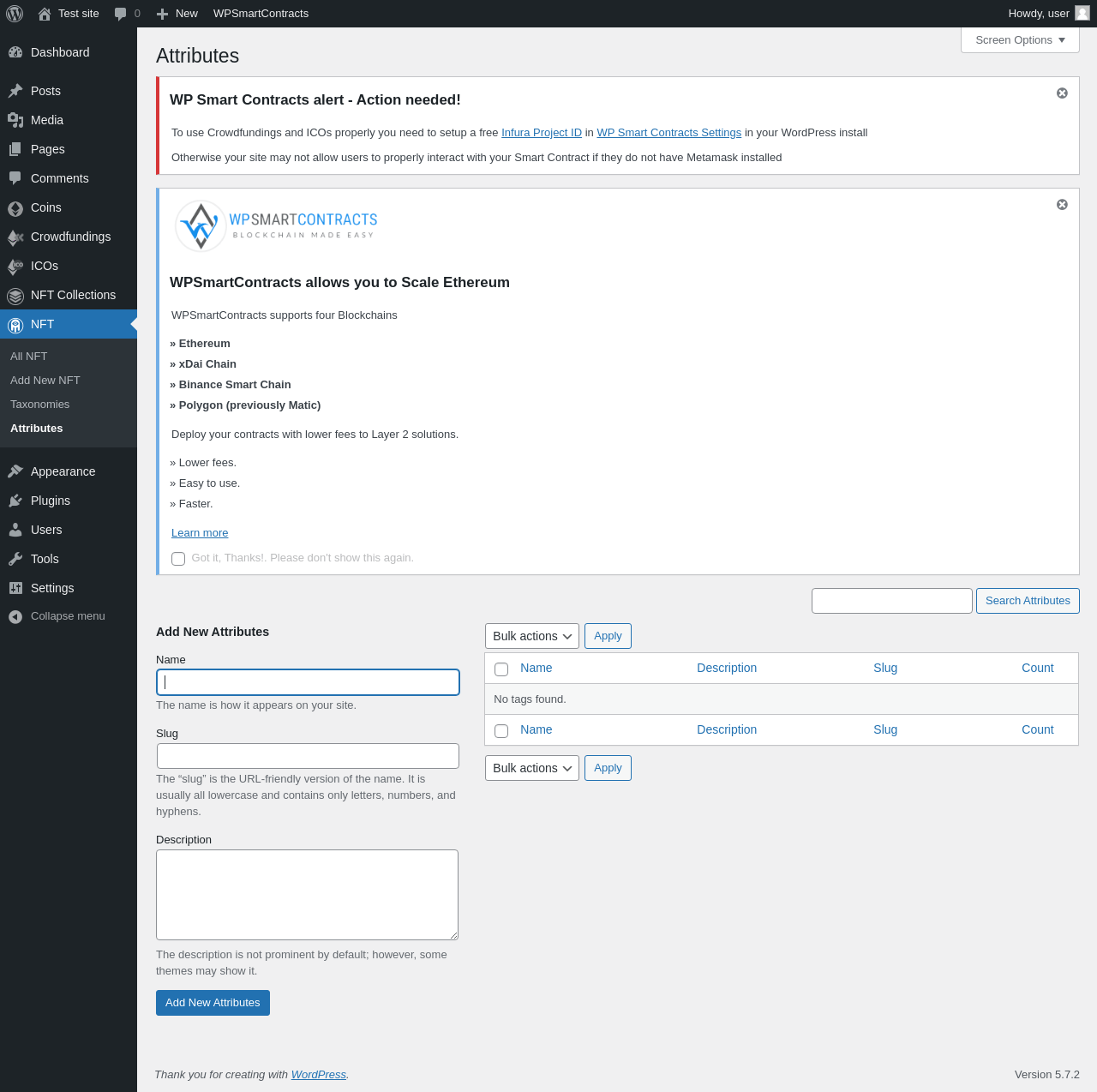Click the Learn more link

point(200,533)
